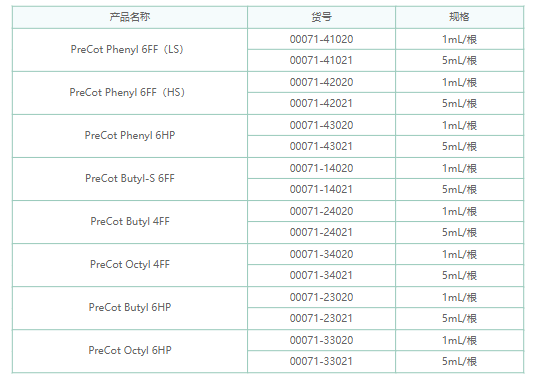This screenshot has height=383, width=538.
Task: Click catalog number 00071-43020
Action: (x=321, y=125)
